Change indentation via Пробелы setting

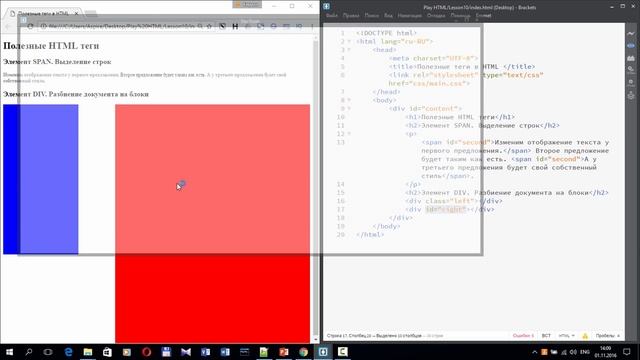coord(607,336)
